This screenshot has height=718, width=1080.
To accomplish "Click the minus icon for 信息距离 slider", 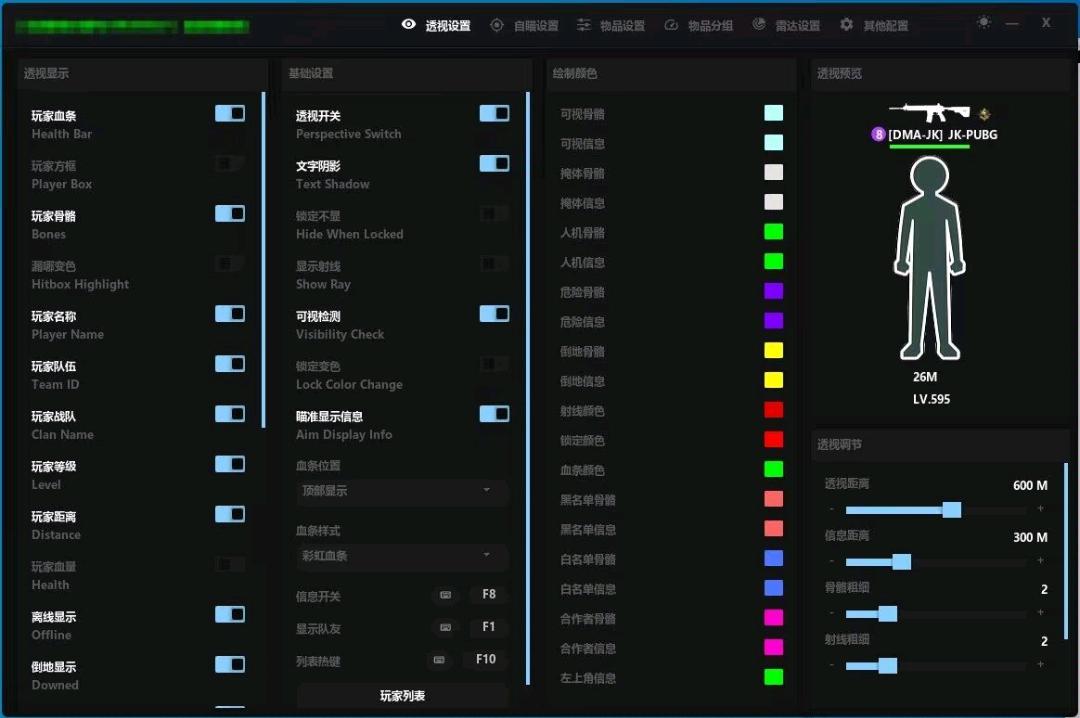I will point(832,562).
